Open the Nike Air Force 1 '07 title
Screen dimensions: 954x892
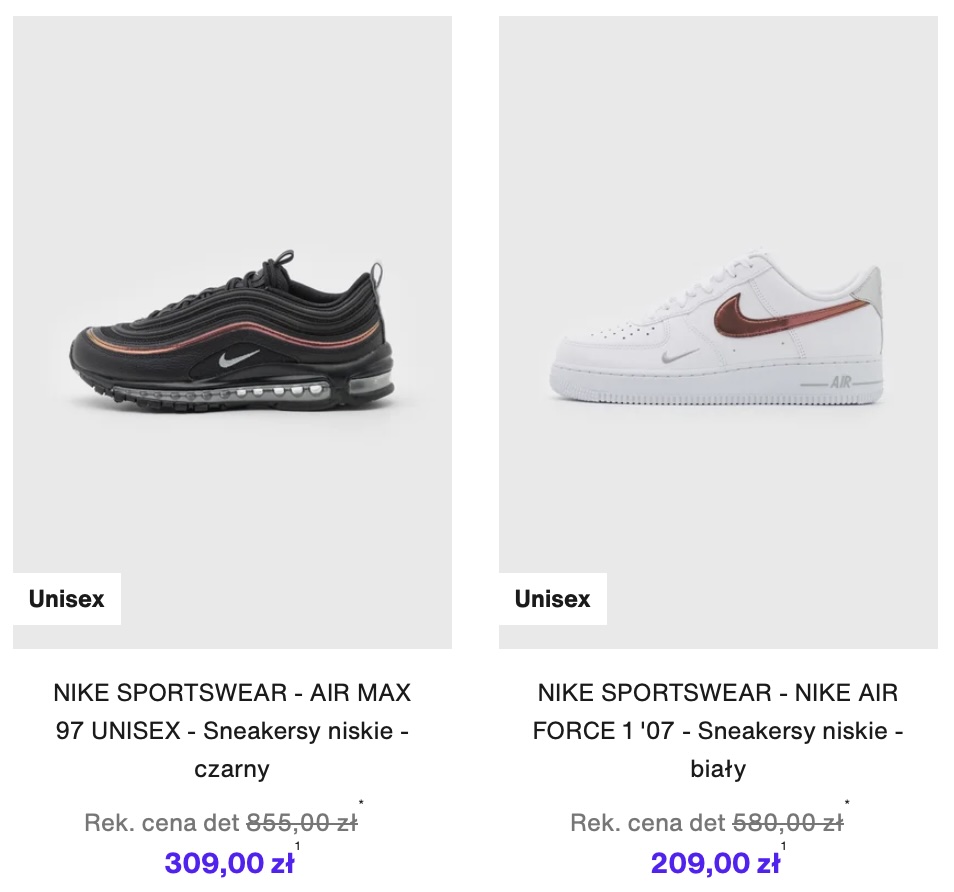718,731
